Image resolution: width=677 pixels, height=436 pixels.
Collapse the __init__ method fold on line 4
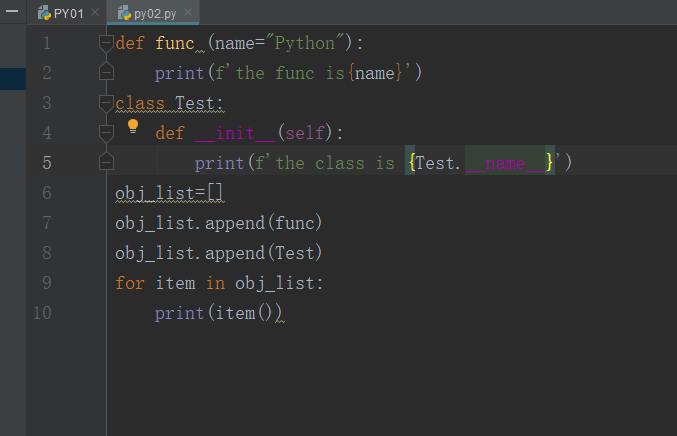pyautogui.click(x=106, y=133)
